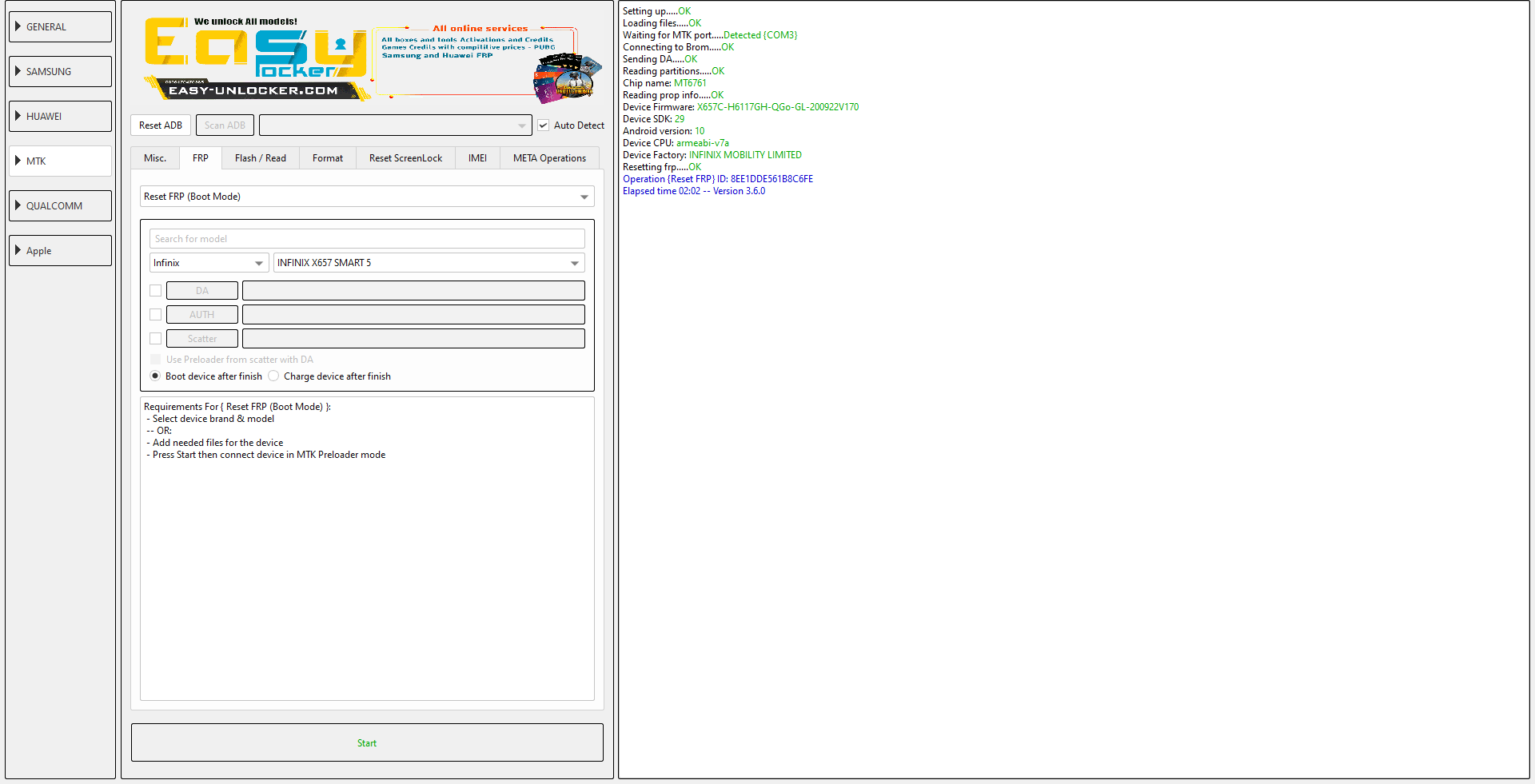Expand the QUALCOMM category arrow

18,205
